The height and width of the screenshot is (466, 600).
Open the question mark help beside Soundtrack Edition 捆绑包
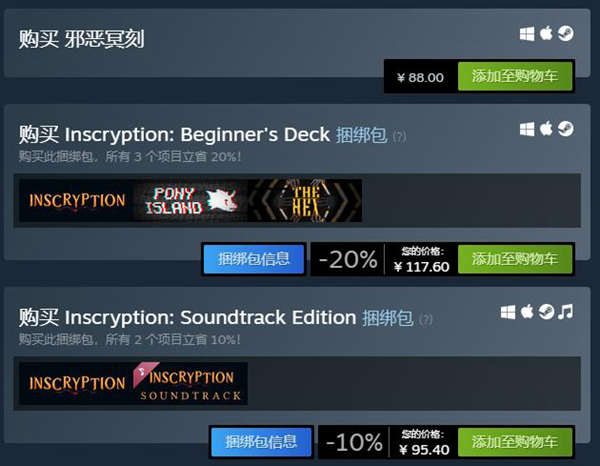pyautogui.click(x=427, y=320)
